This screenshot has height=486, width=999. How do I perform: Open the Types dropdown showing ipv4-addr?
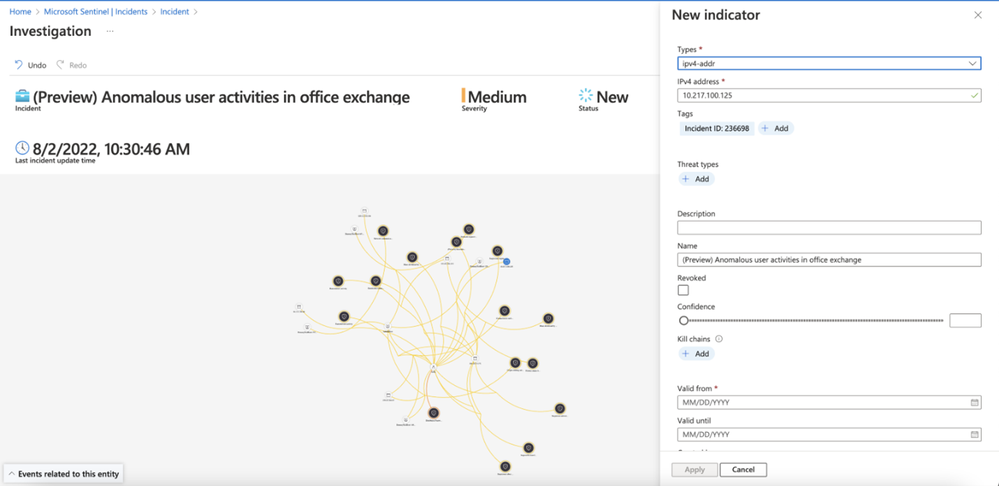(x=829, y=63)
